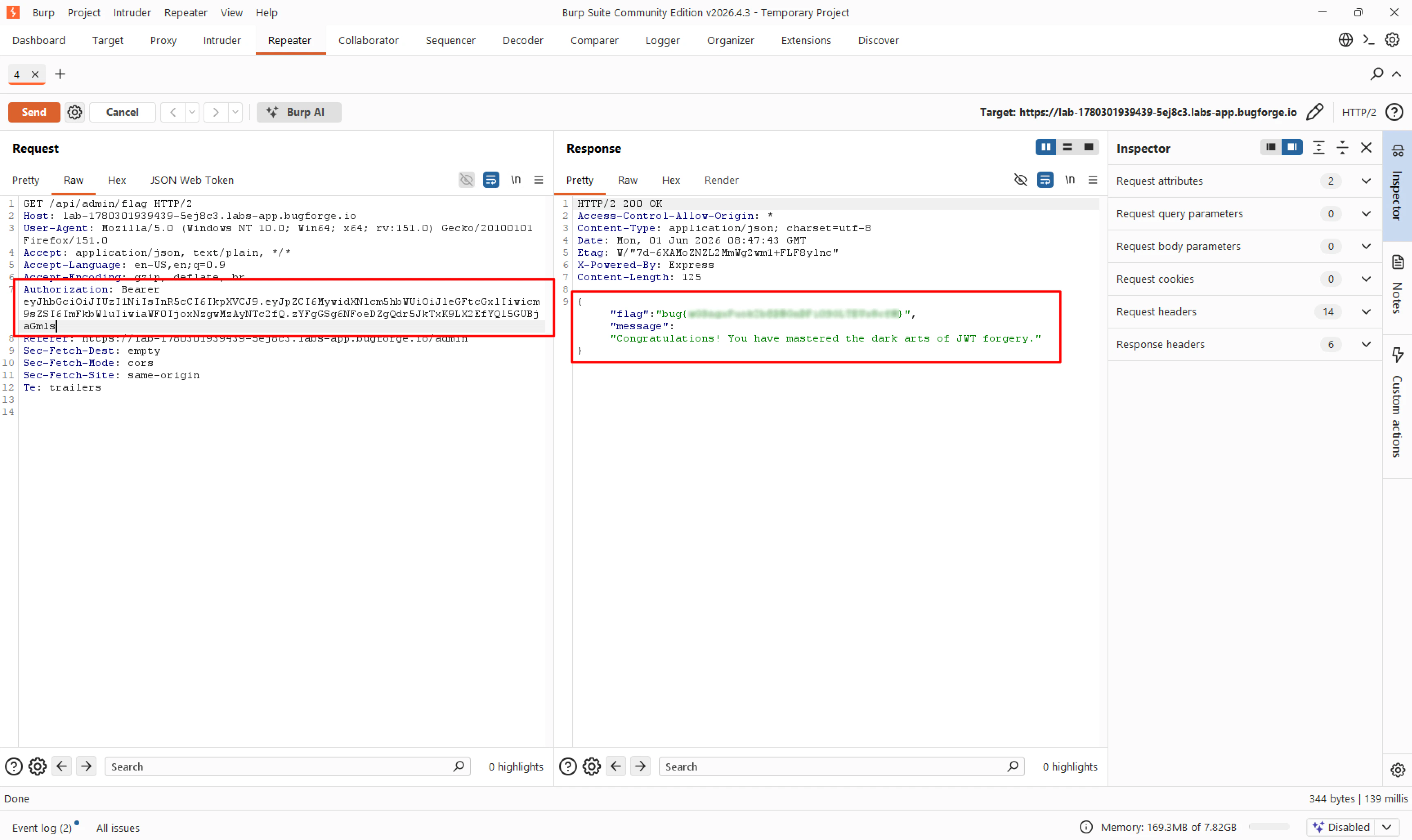Edit target with the pencil icon

(1315, 112)
